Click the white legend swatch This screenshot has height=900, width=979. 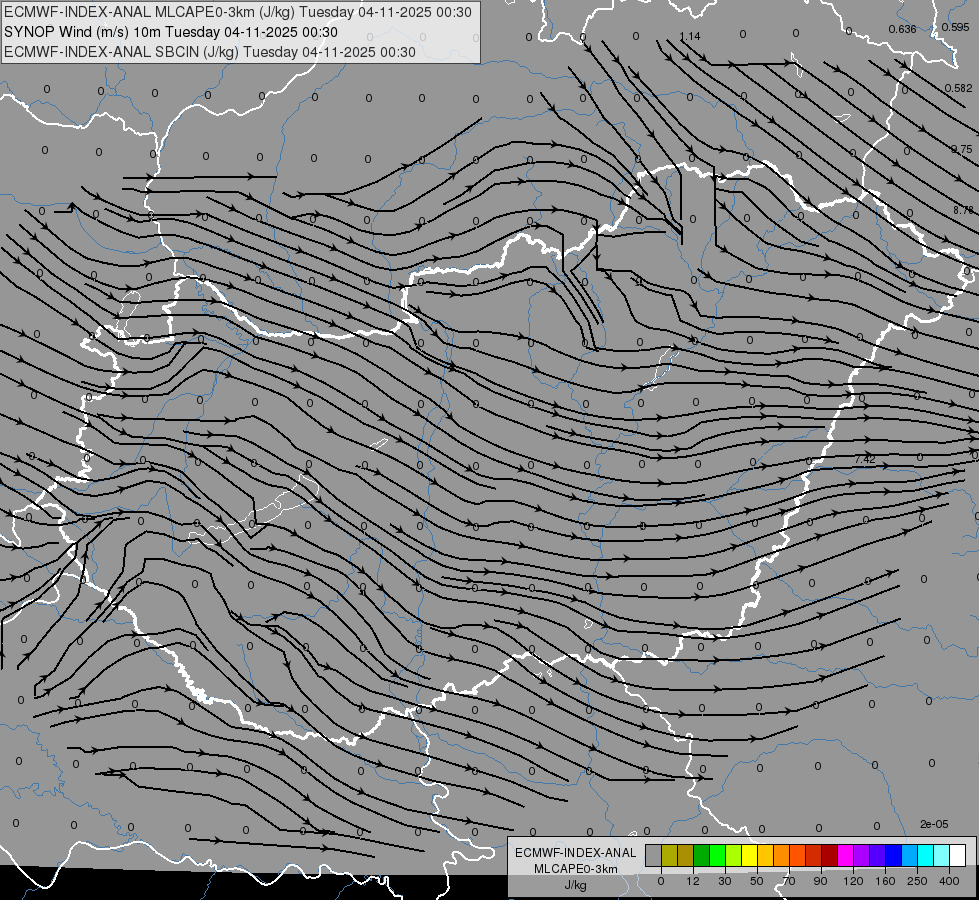[957, 856]
